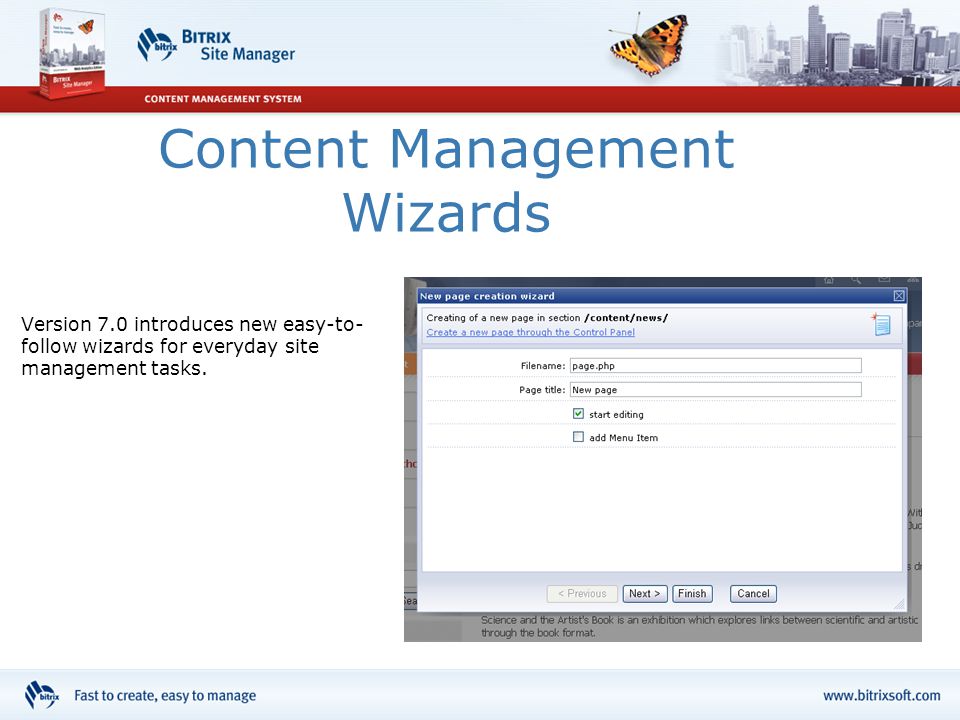Open 'Create a new page through the Control Panel' link

point(530,332)
